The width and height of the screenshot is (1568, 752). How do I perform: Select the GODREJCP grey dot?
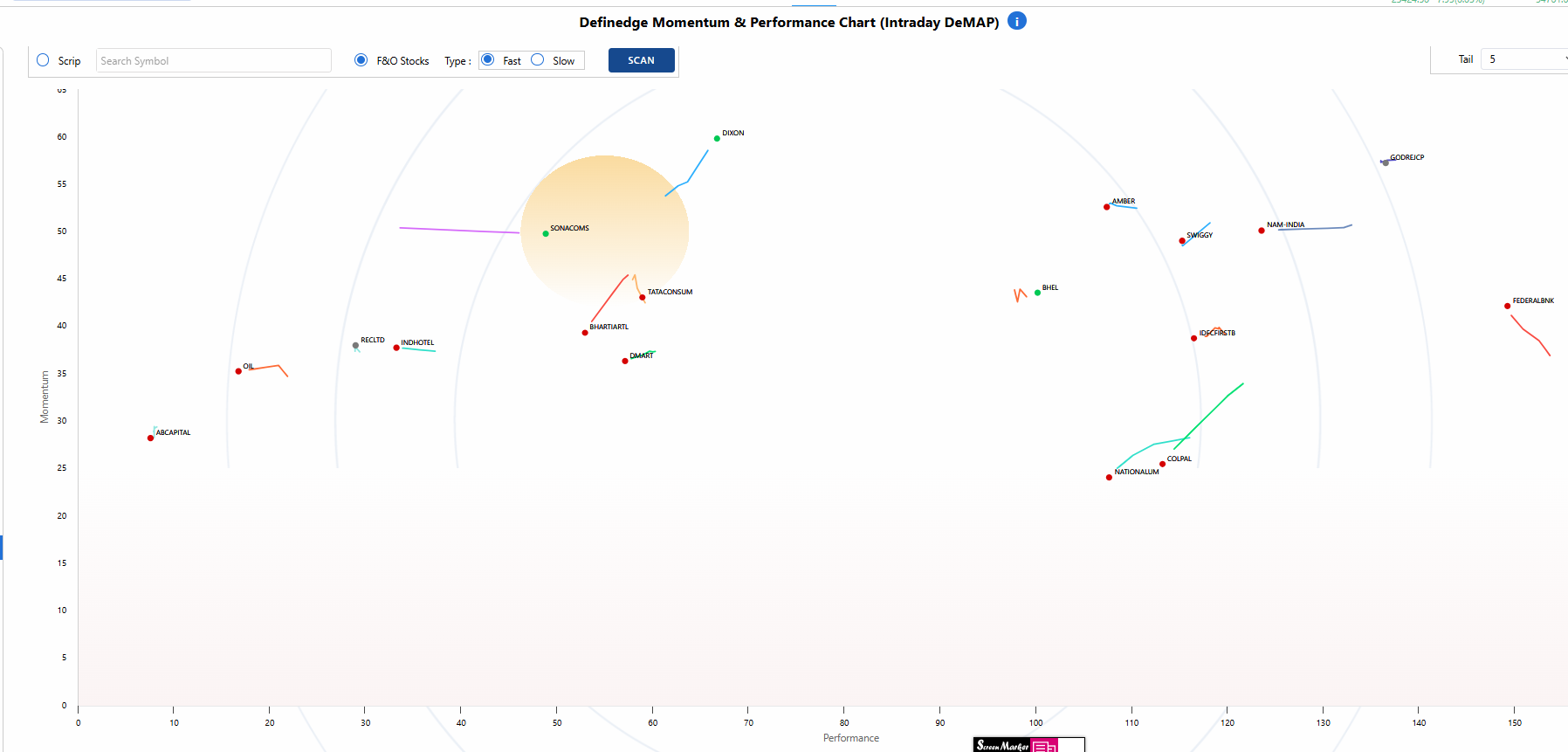point(1386,162)
